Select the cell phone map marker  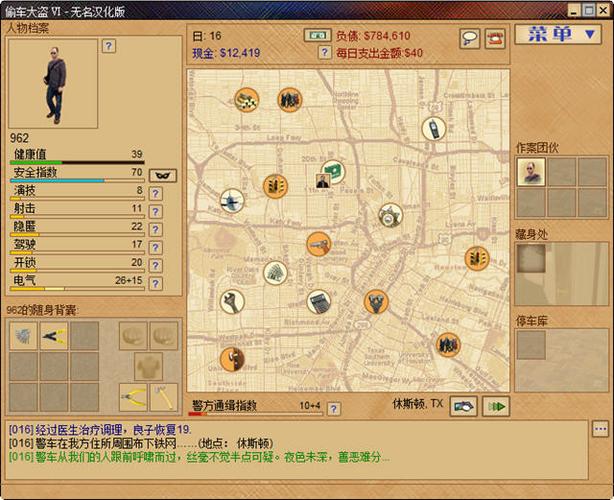tap(433, 128)
